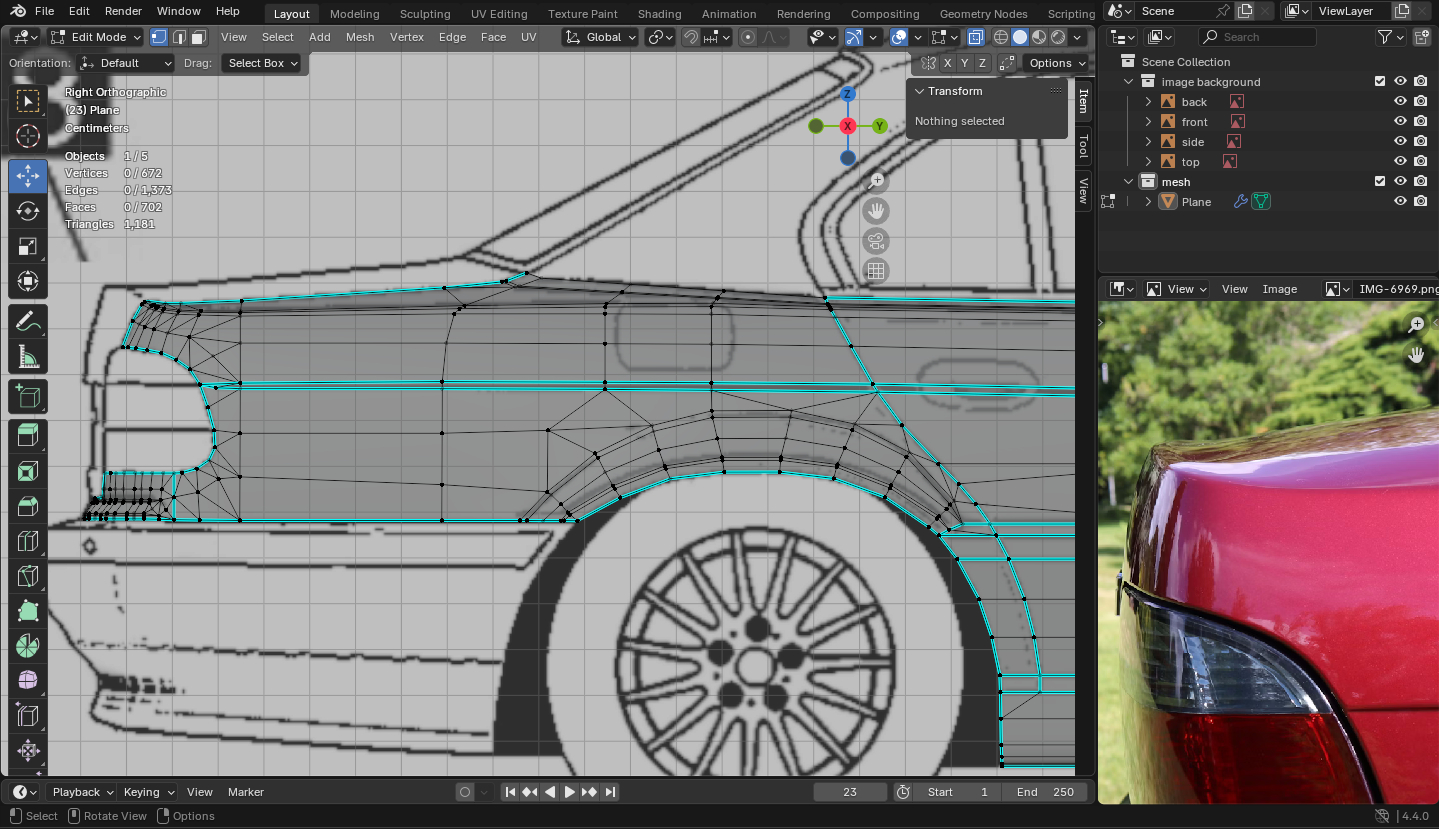Click the viewport pan hand gizmo
This screenshot has width=1439, height=829.
(x=876, y=211)
